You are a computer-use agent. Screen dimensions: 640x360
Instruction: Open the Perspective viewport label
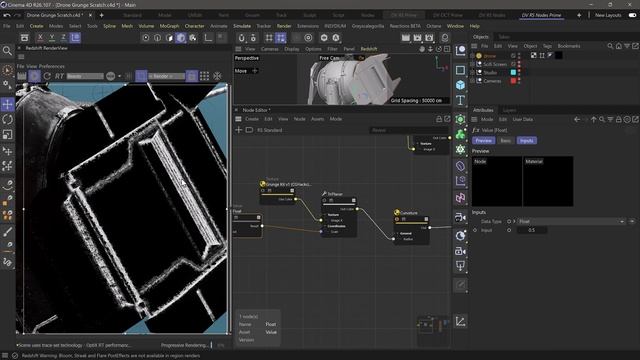pos(247,58)
